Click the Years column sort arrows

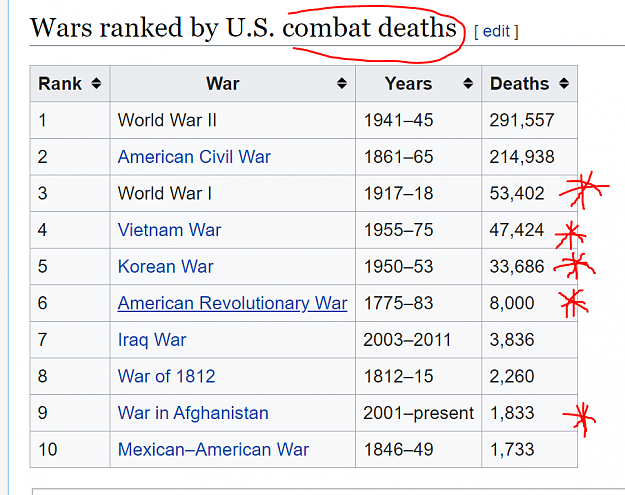tap(468, 83)
